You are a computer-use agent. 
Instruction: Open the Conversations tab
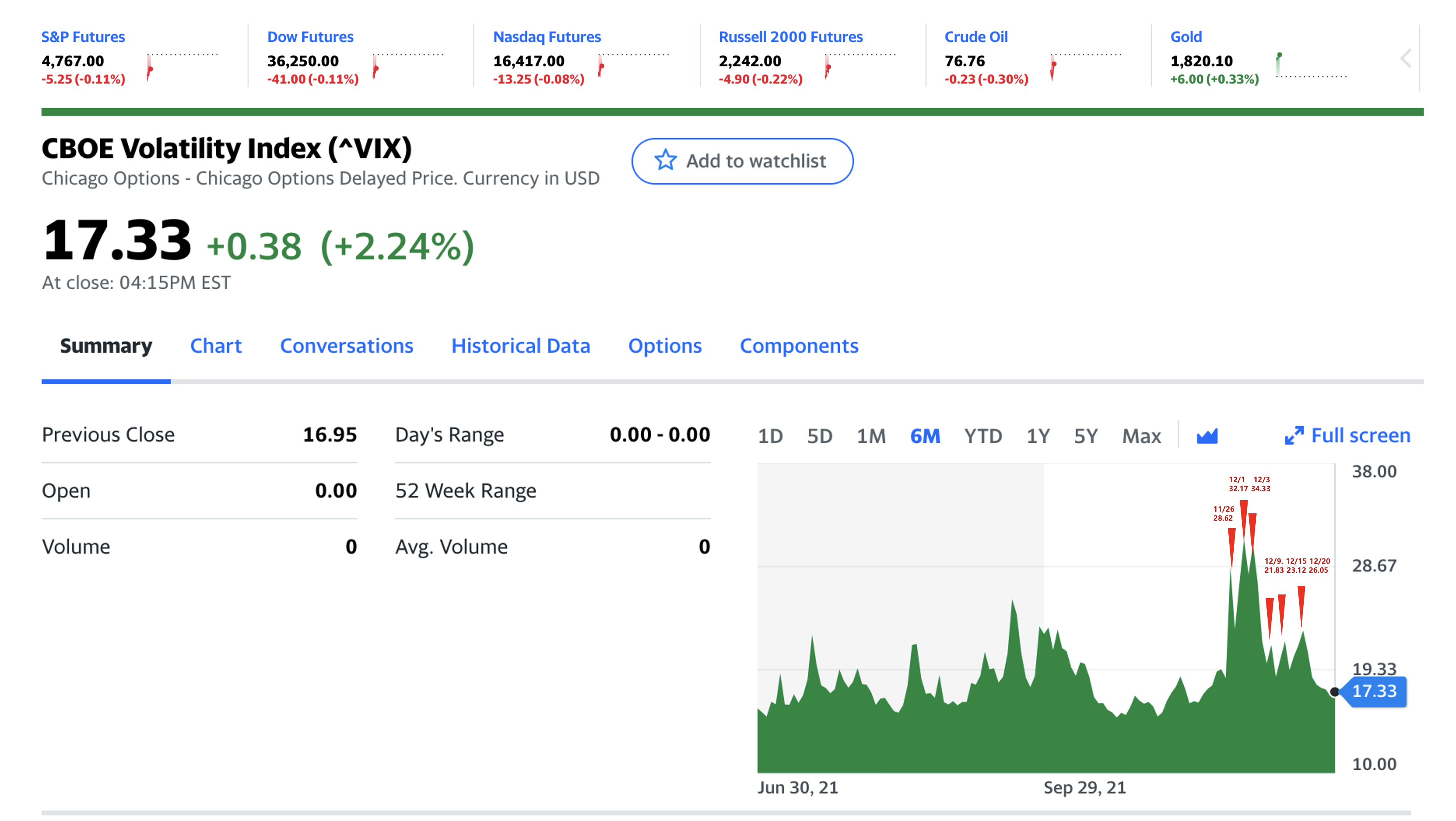pyautogui.click(x=346, y=346)
